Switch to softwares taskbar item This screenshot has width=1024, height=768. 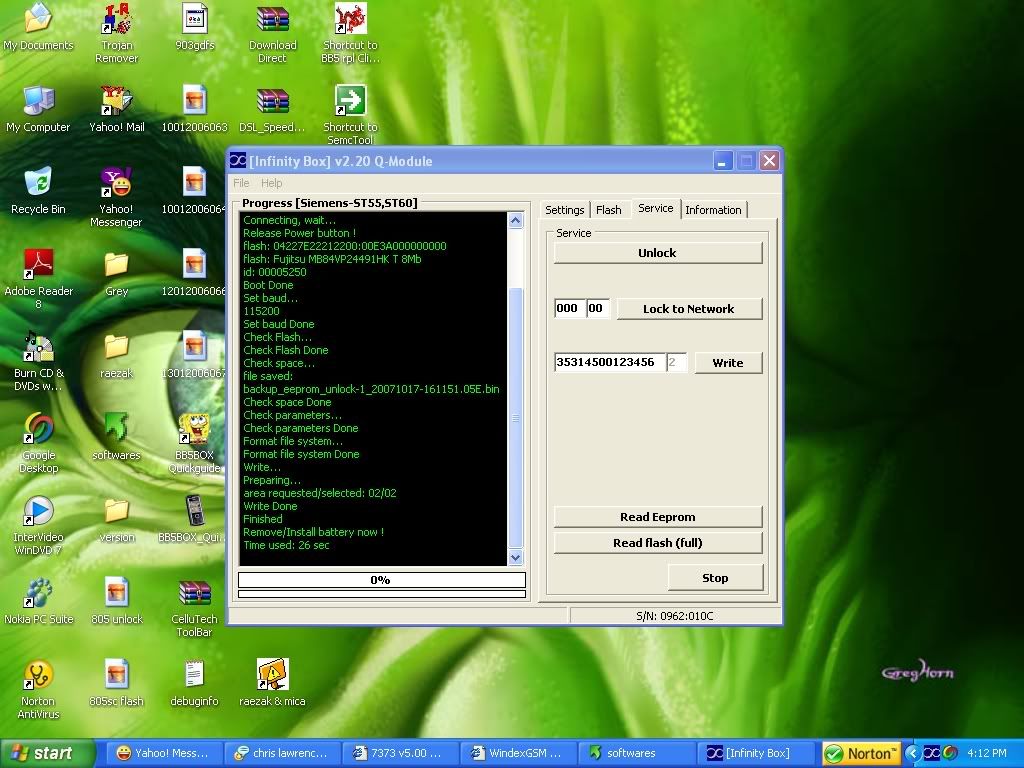coord(637,753)
